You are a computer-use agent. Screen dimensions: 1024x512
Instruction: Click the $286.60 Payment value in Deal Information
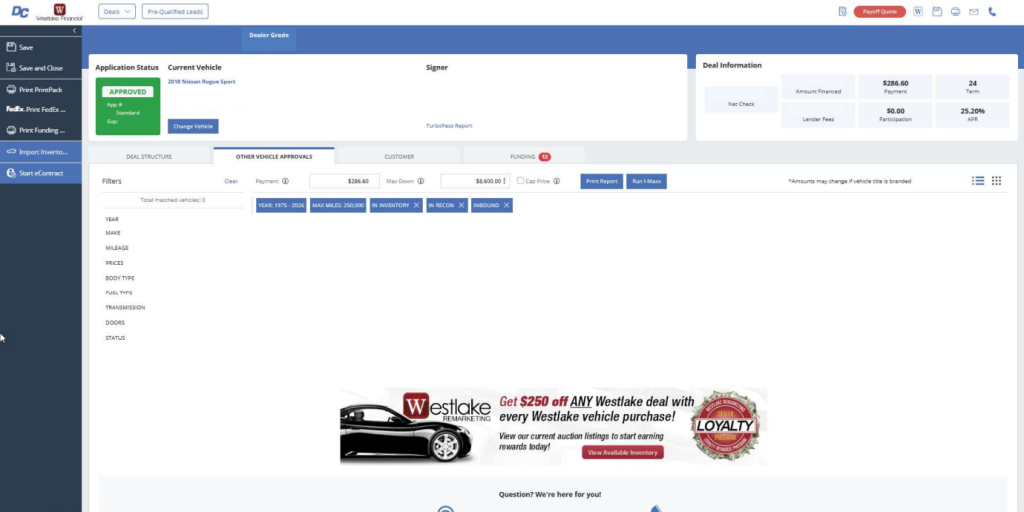tap(895, 84)
